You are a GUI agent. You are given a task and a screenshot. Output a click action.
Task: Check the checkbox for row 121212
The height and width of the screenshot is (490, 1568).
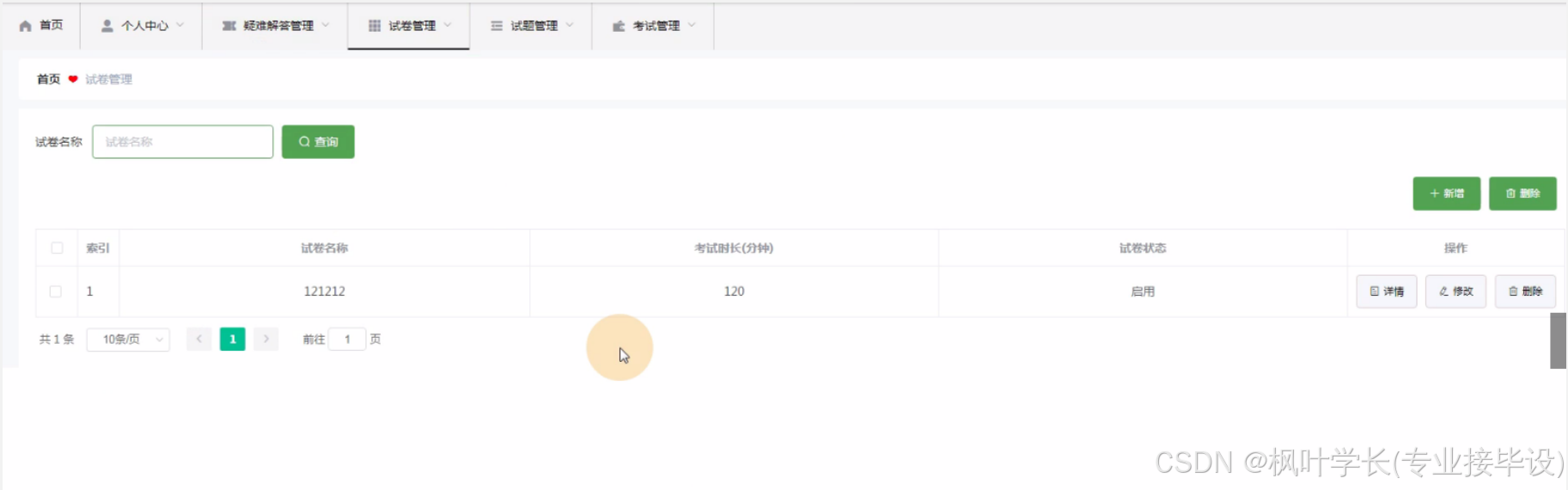(x=56, y=291)
